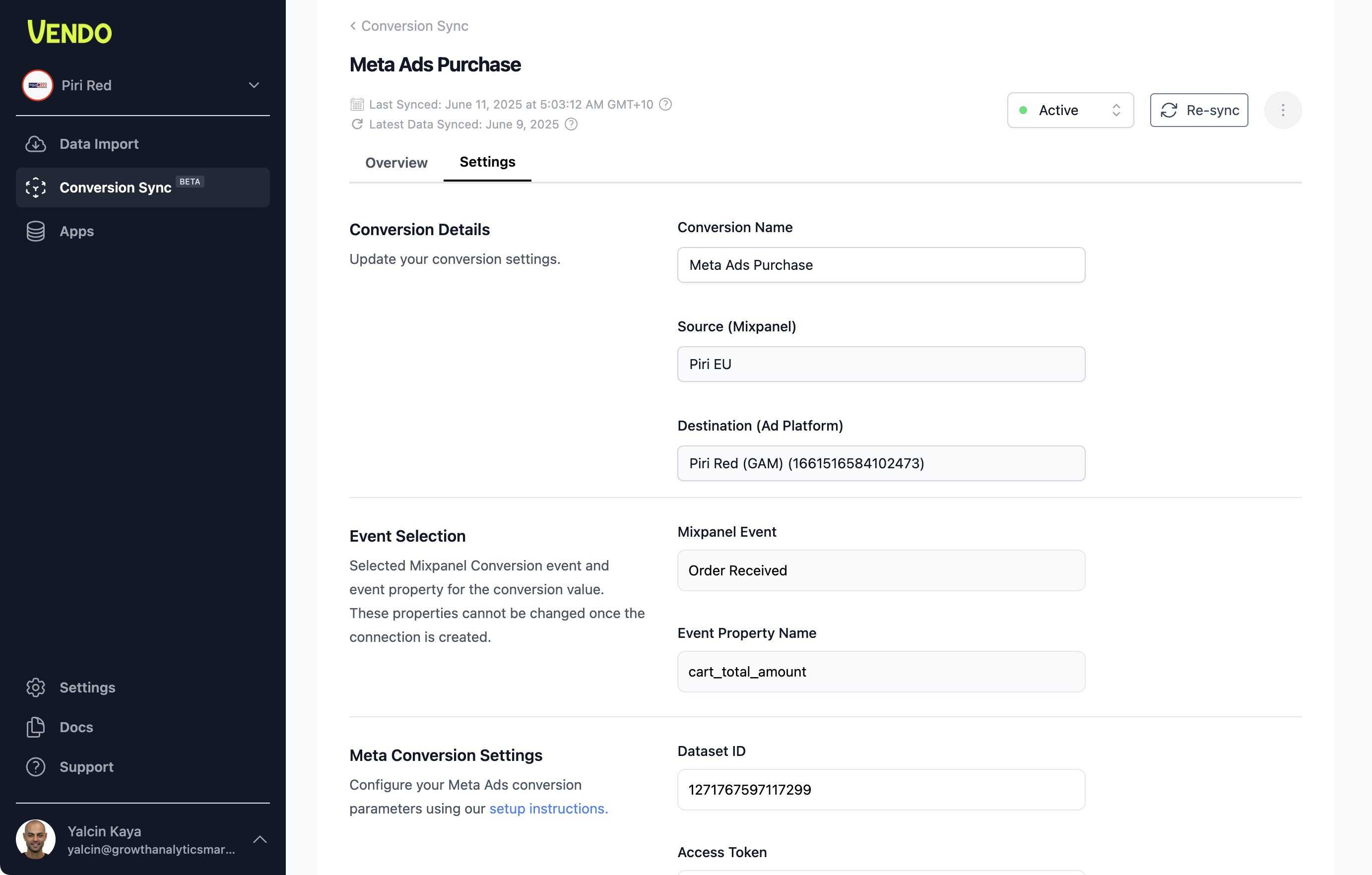
Task: Click the Vendo logo
Action: click(x=68, y=32)
